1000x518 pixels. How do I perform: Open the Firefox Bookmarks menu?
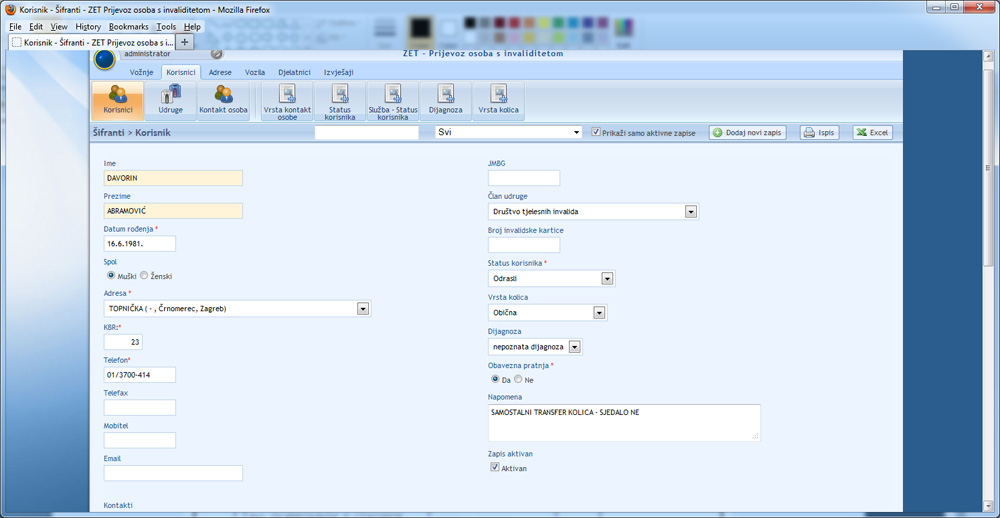(129, 27)
